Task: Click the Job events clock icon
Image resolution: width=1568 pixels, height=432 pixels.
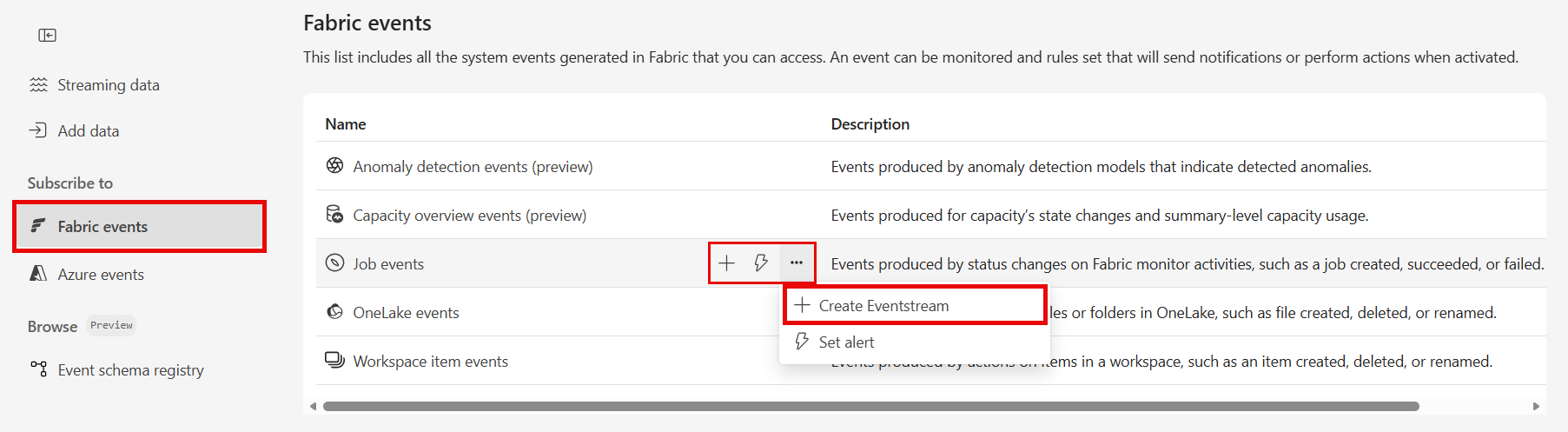Action: coord(334,263)
